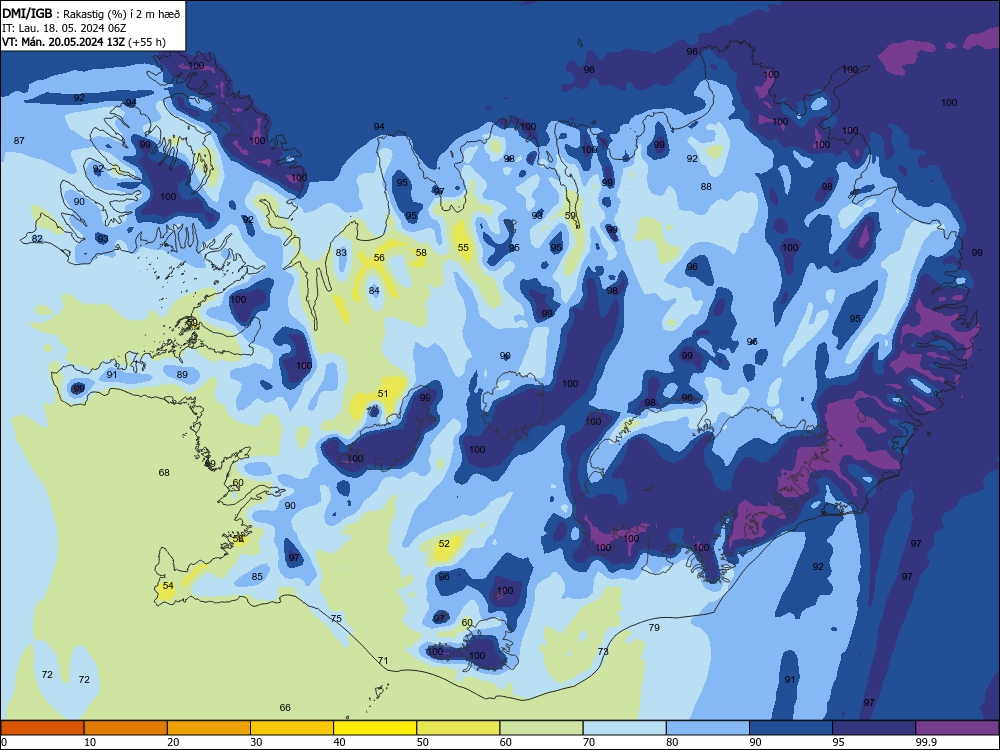
Task: Pick the light green 60–70 legend band
Action: click(x=541, y=728)
